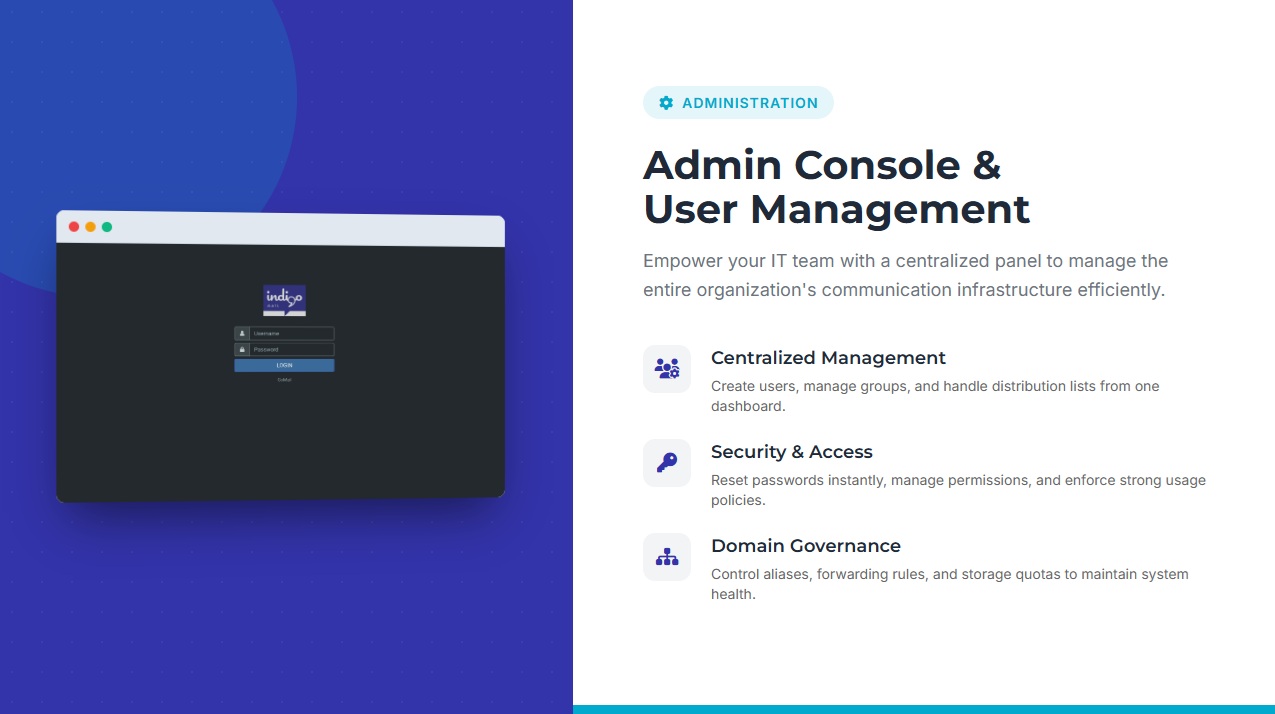
Task: Click the ADMINISTRATION badge label
Action: (x=749, y=103)
